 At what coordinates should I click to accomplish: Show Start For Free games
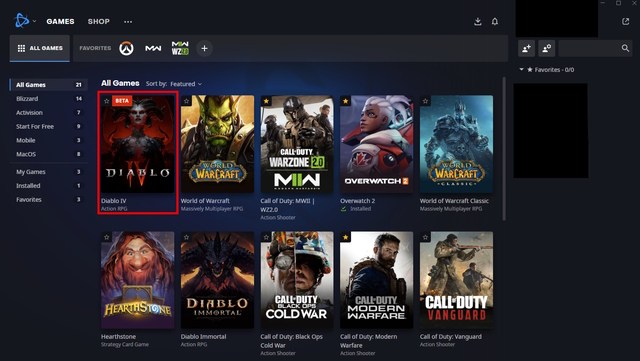click(48, 127)
